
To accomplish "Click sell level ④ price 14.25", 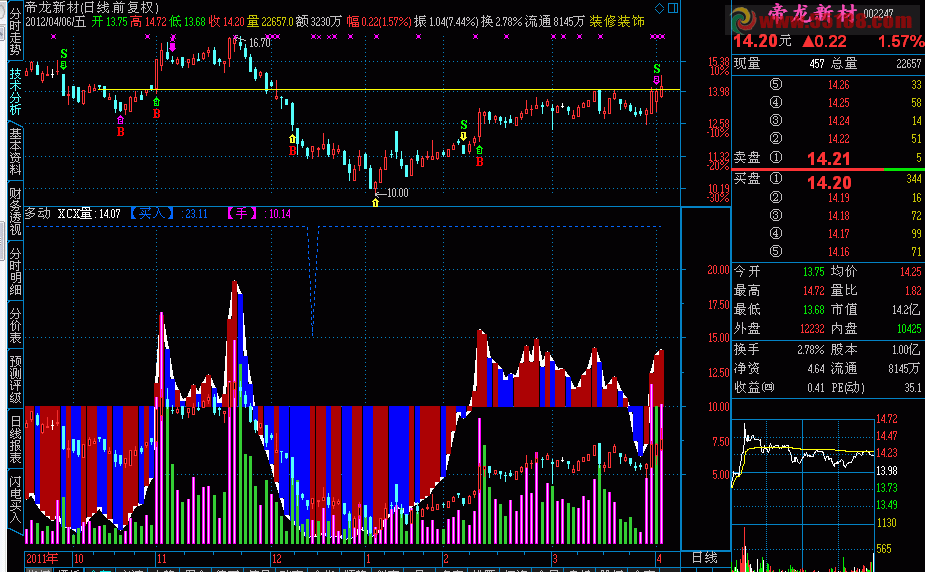I will pyautogui.click(x=838, y=103).
